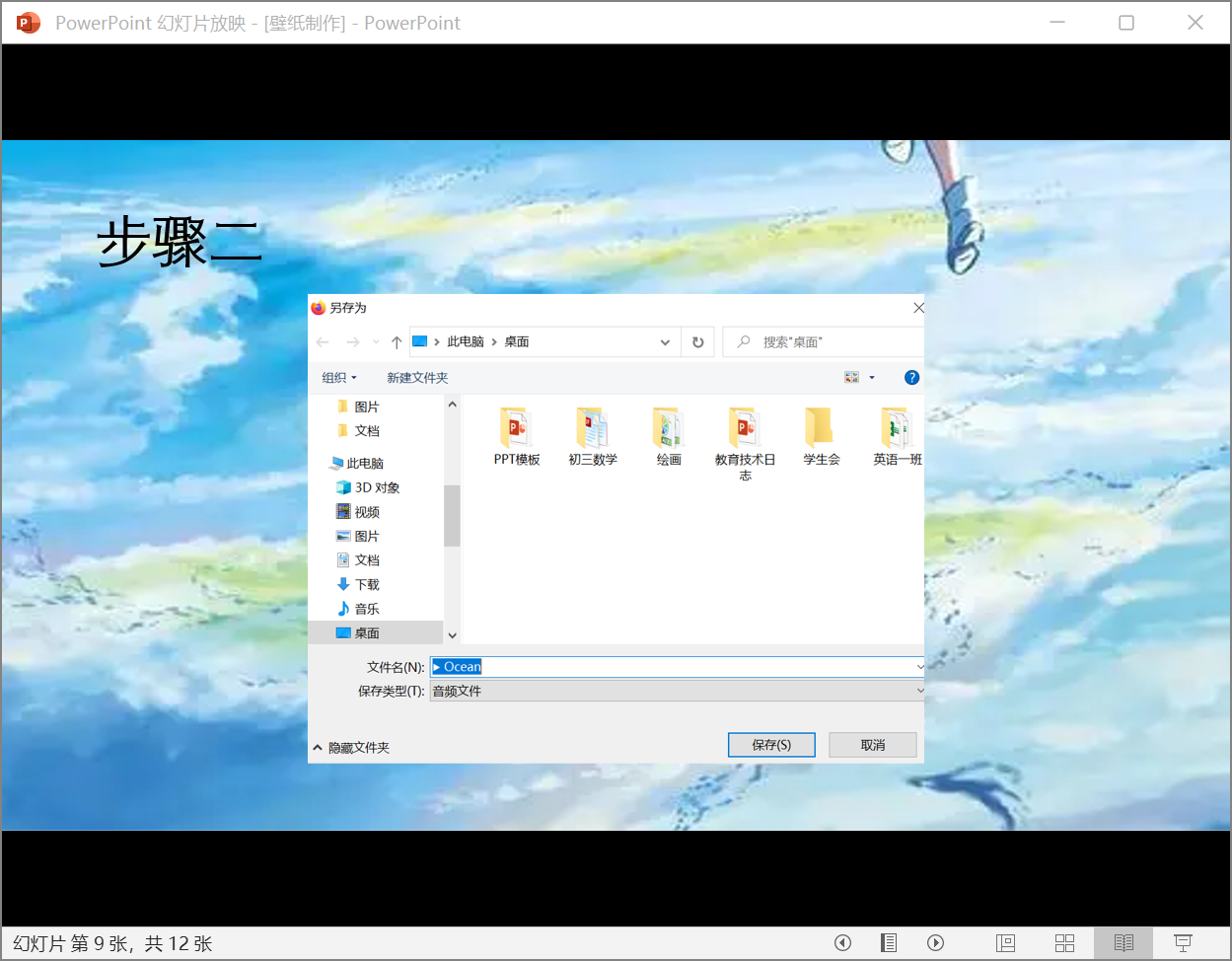Select 桌面 in navigation tree
Screen dimensions: 1232x961
point(376,632)
